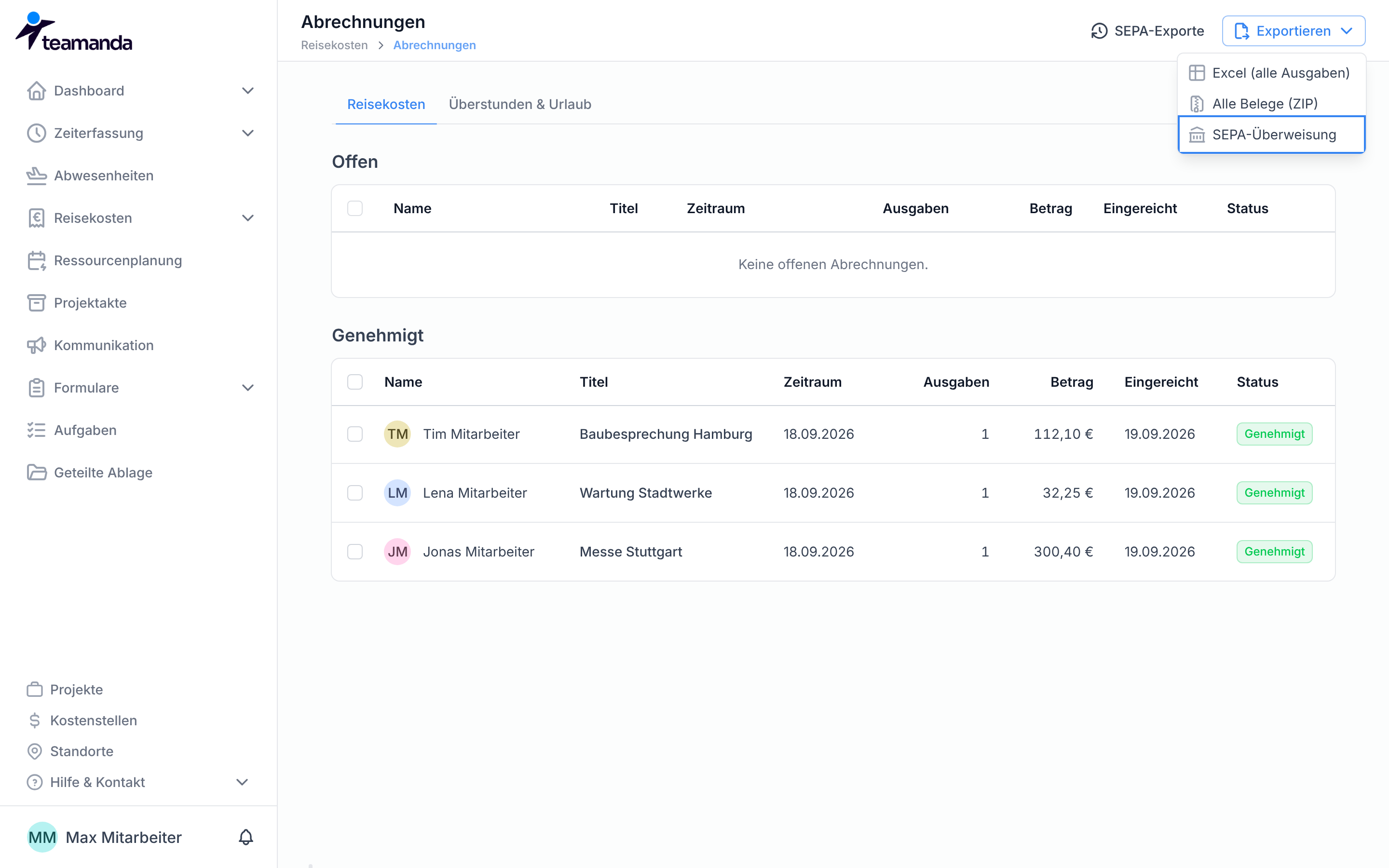Click the Kostenstellen dollar icon
The image size is (1389, 868).
(x=34, y=720)
